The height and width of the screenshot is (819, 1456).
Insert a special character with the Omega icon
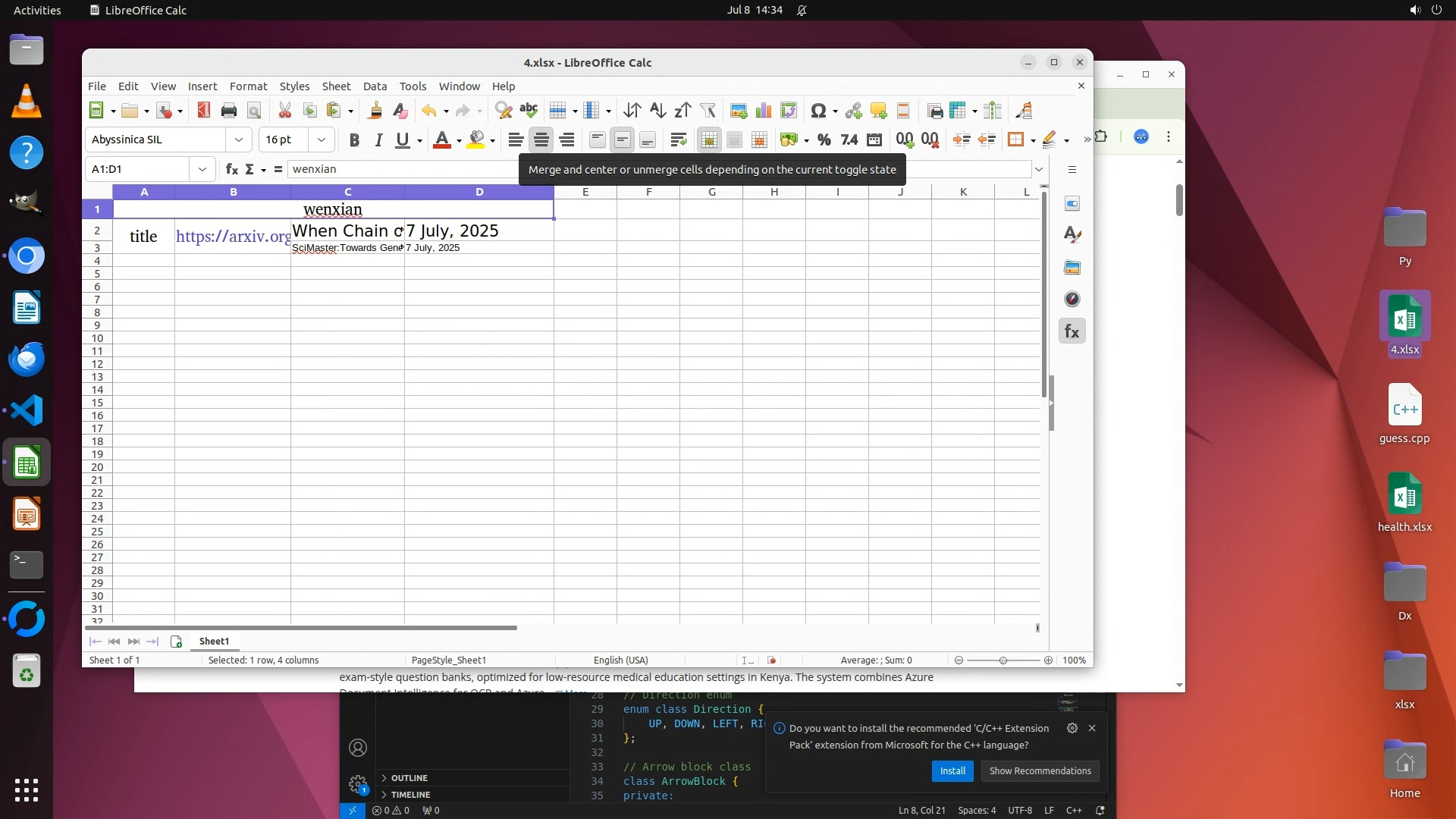pos(817,111)
